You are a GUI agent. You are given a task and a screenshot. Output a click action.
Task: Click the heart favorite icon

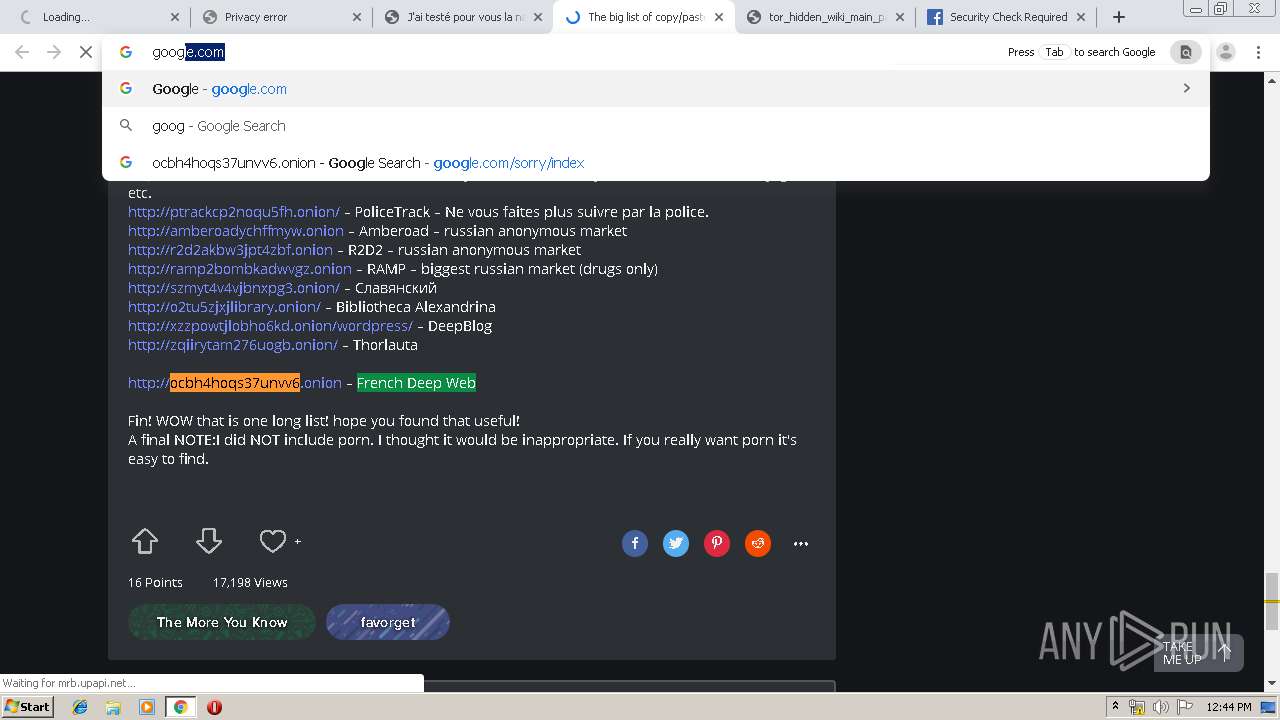point(273,541)
